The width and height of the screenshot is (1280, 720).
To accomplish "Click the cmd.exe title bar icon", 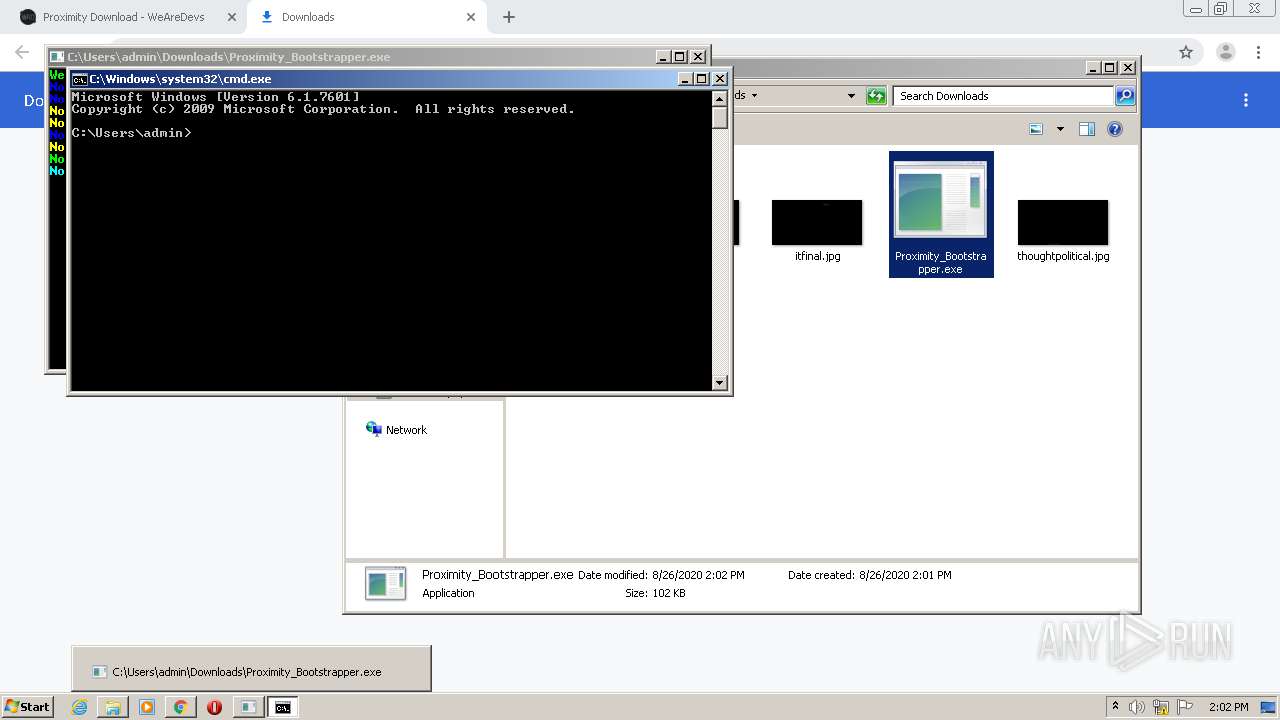I will click(80, 79).
